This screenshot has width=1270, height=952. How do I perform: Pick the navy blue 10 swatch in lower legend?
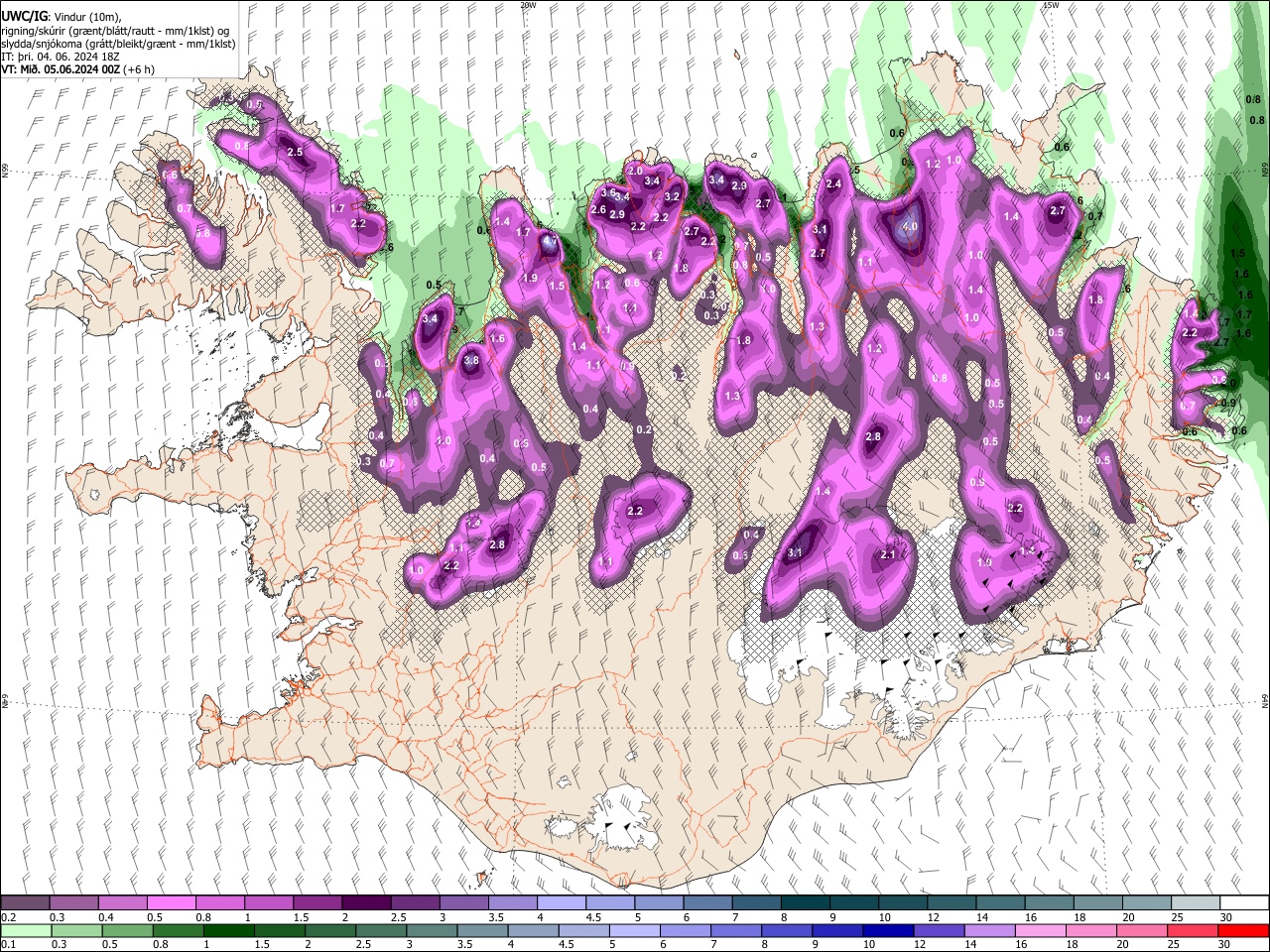888,930
